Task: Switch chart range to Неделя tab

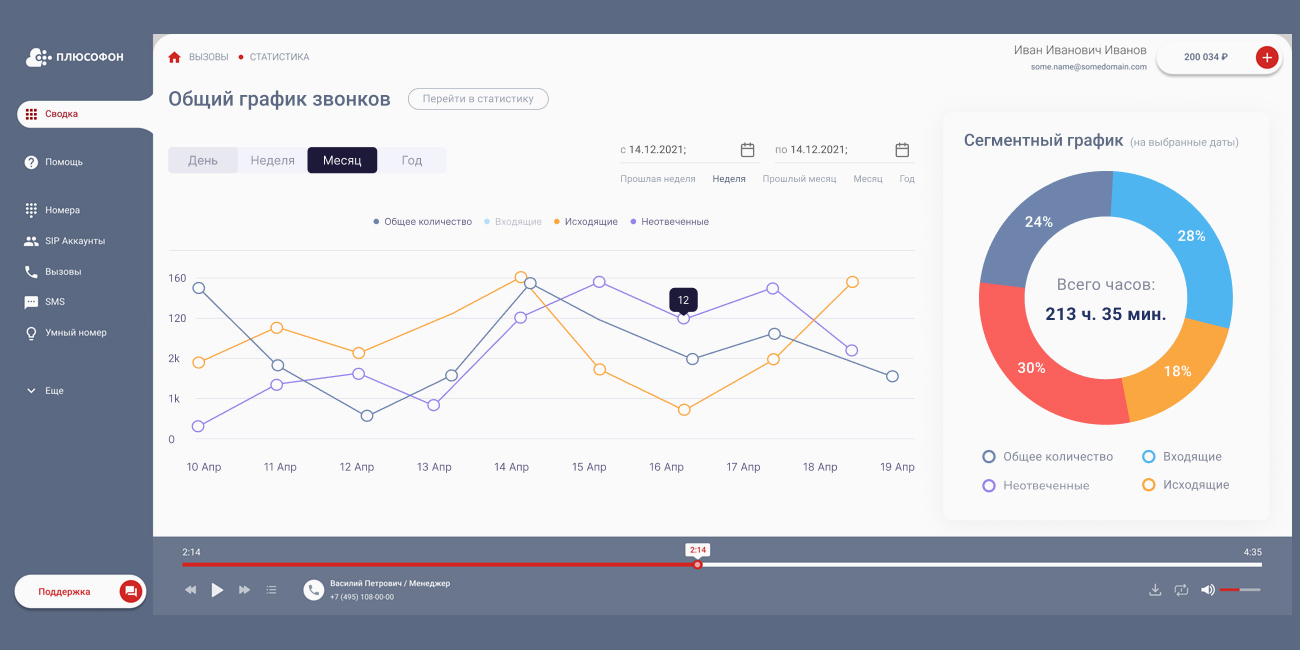Action: click(x=272, y=160)
